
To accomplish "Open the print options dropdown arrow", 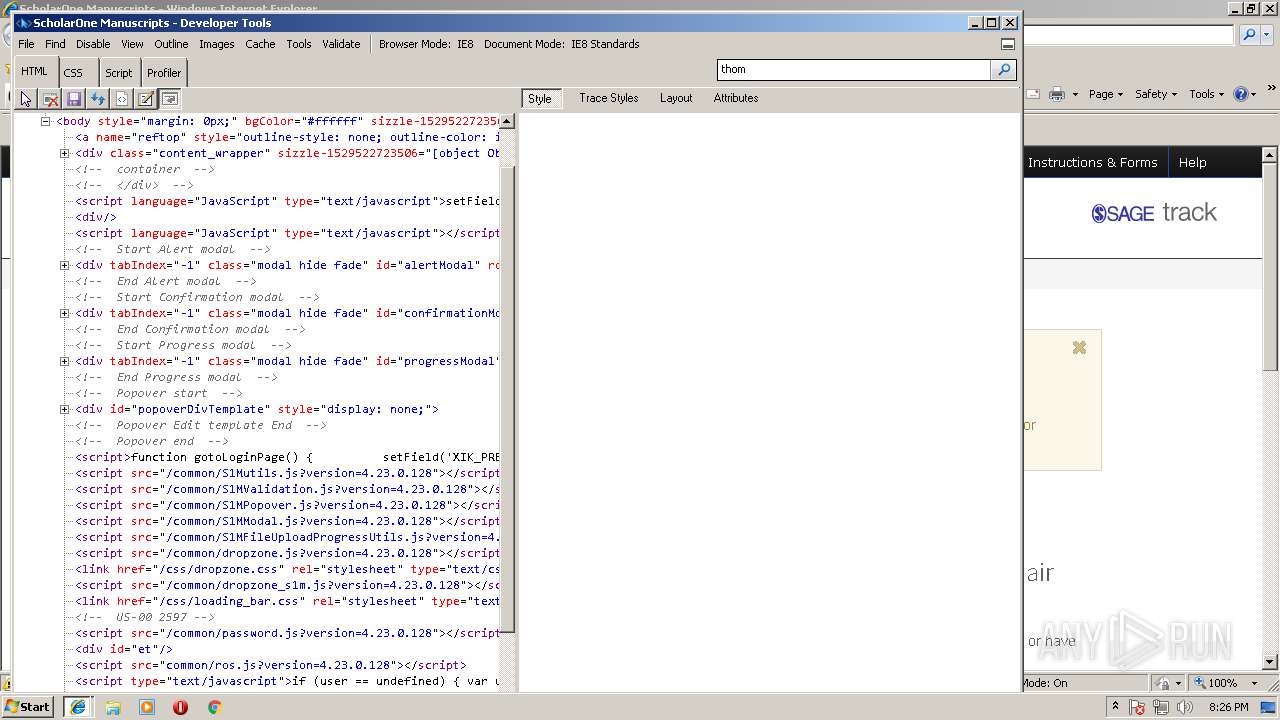I will (1075, 94).
